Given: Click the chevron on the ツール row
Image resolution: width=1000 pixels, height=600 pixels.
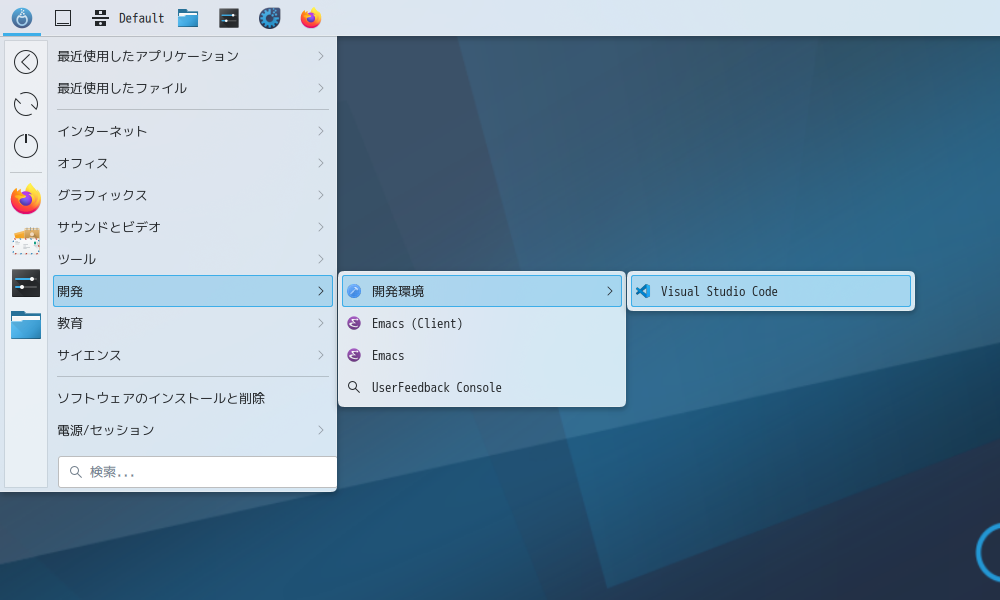Looking at the screenshot, I should coord(321,259).
